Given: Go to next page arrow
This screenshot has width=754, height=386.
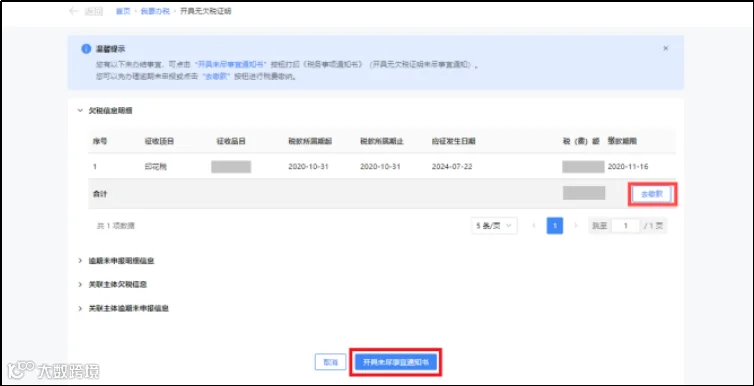Looking at the screenshot, I should coord(576,225).
